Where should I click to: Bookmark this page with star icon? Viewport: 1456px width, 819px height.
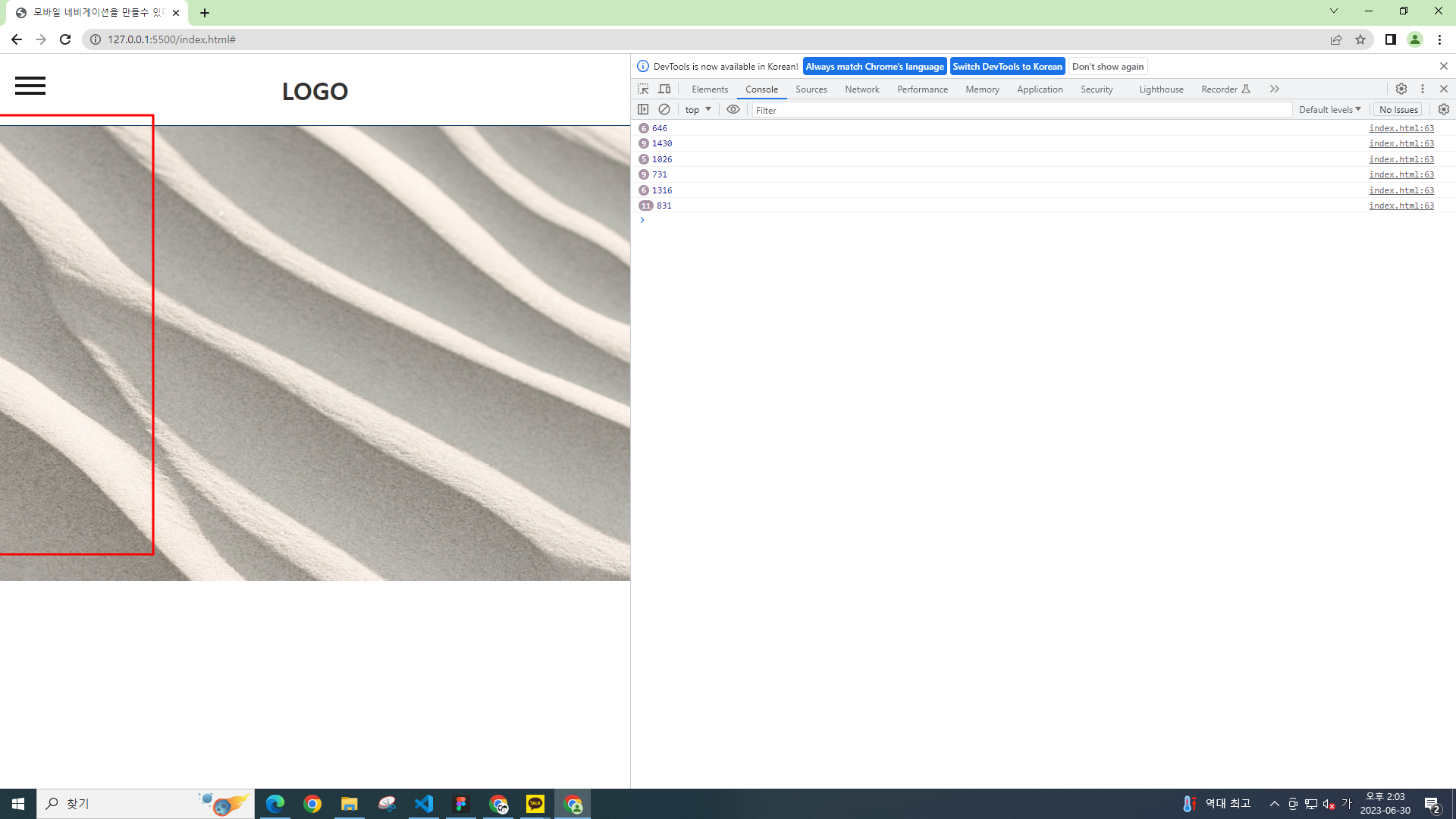[1360, 39]
